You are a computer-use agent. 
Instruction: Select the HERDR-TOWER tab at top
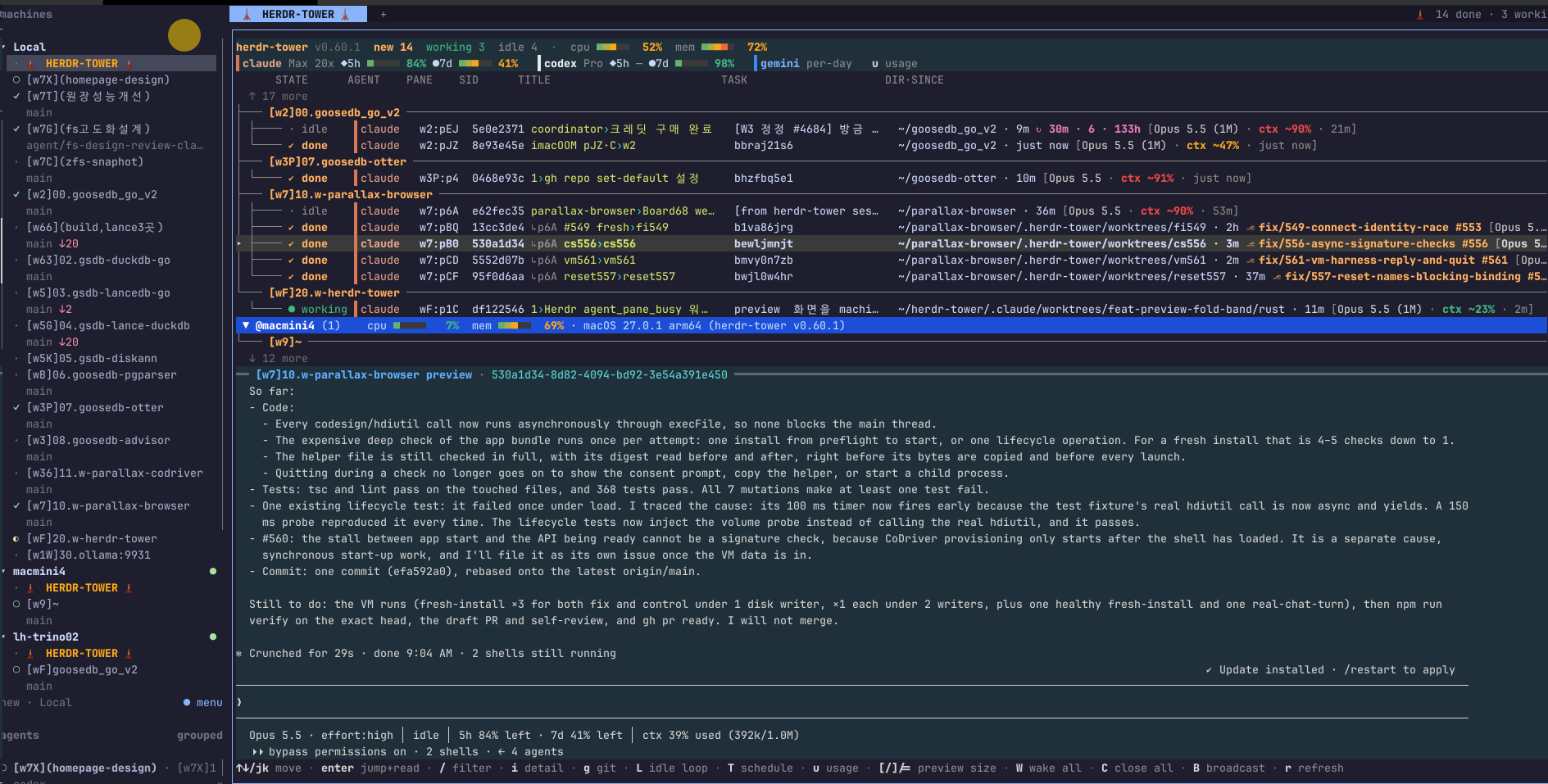[298, 14]
